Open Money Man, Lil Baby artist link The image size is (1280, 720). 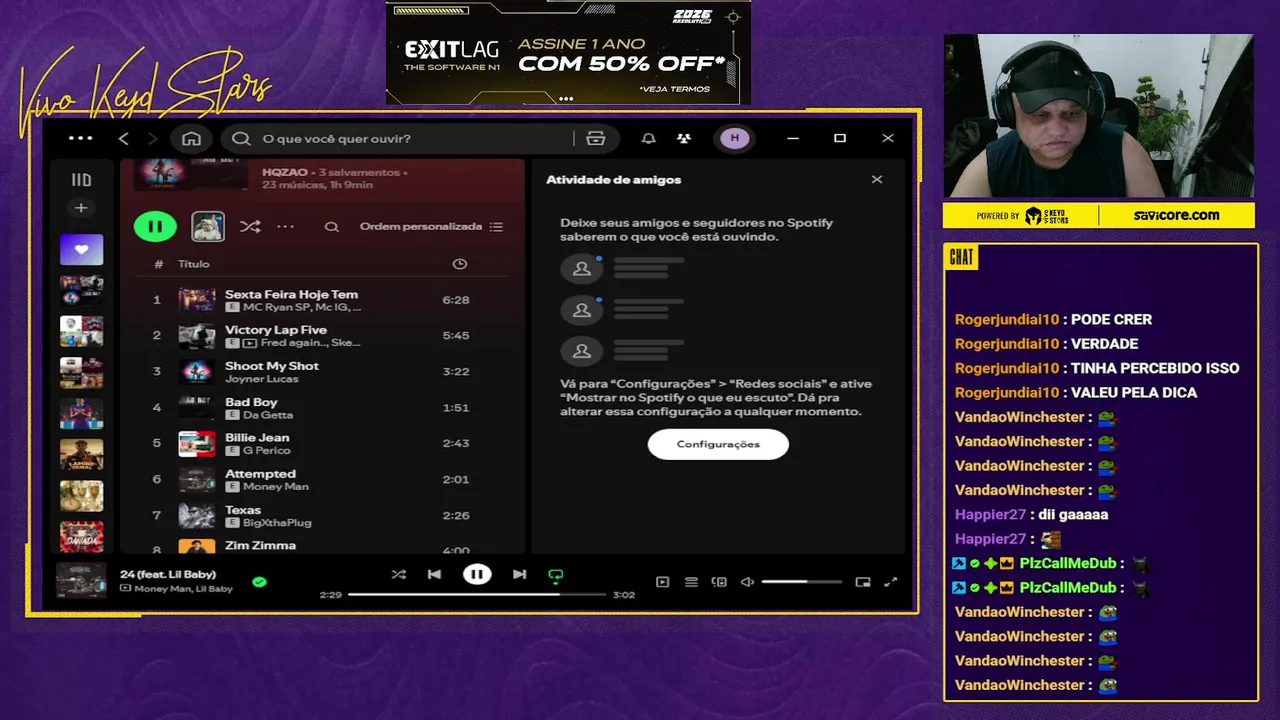tap(184, 589)
